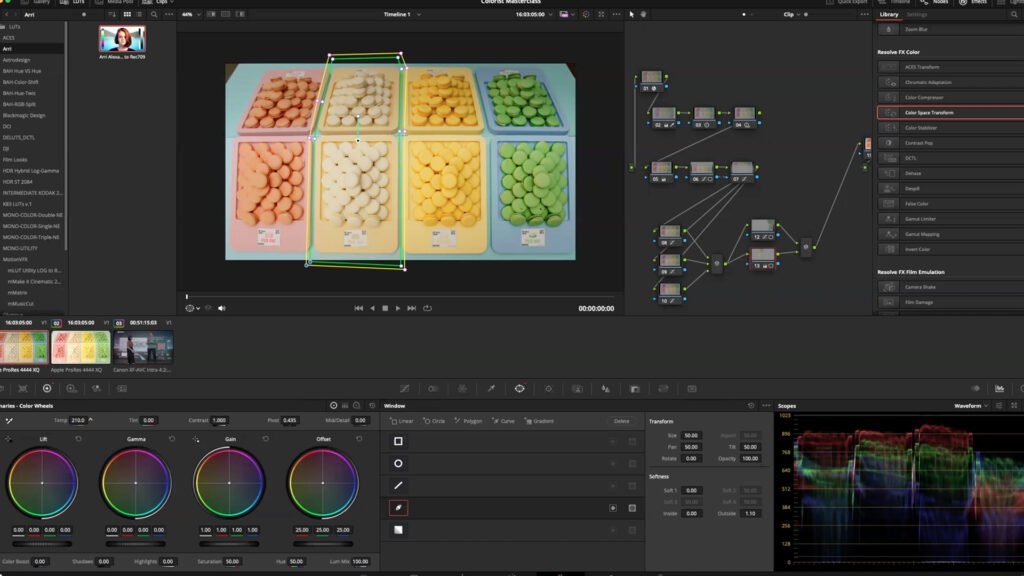The image size is (1024, 576).
Task: Switch to the effects Settings tab
Action: tap(916, 14)
